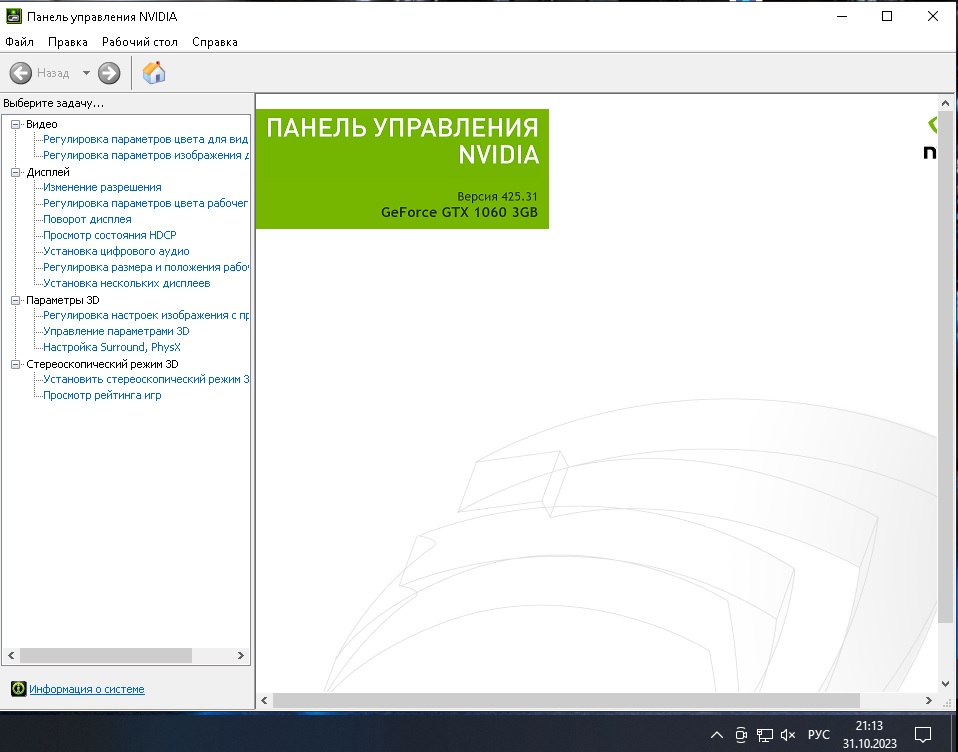Open the Файл menu
958x752 pixels.
click(19, 42)
